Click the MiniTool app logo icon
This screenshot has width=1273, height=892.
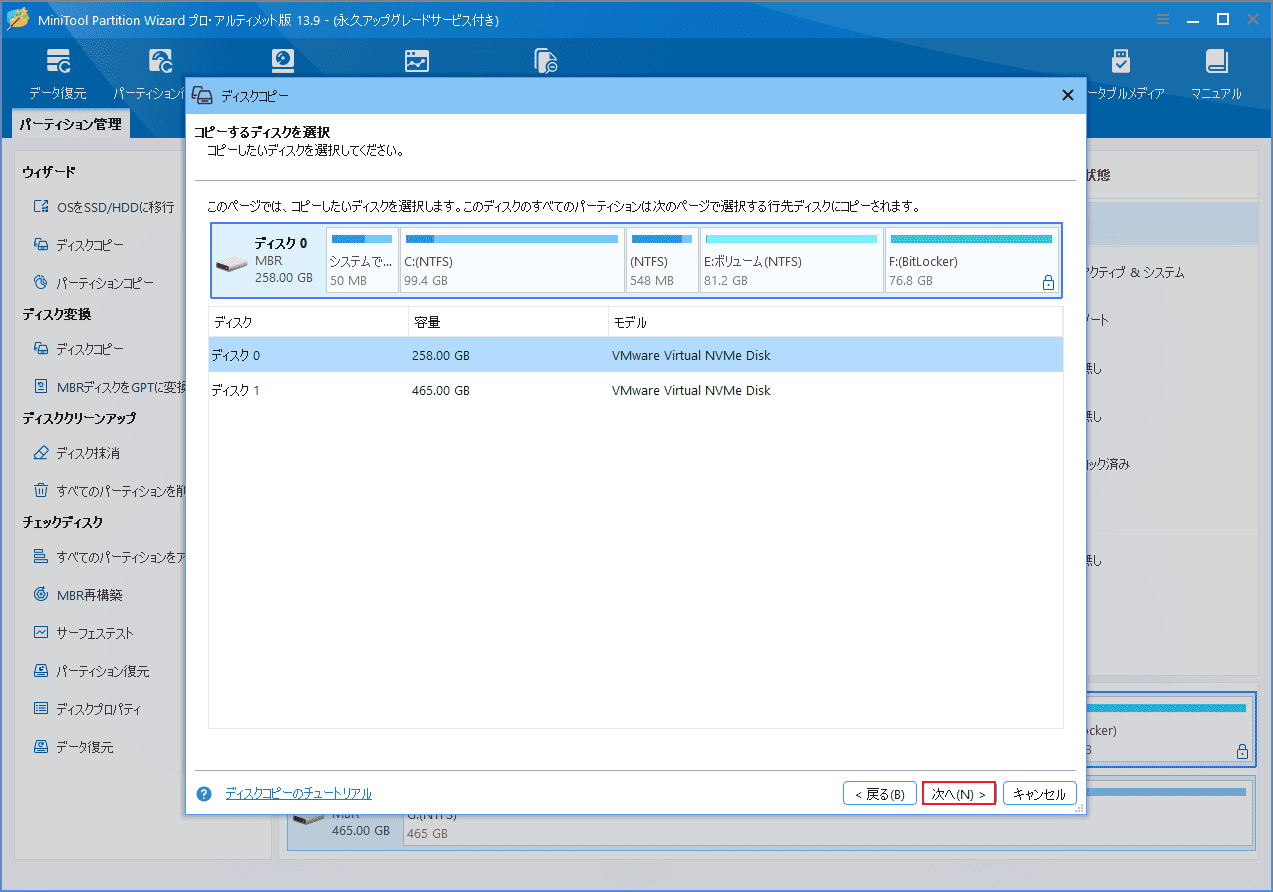17,19
